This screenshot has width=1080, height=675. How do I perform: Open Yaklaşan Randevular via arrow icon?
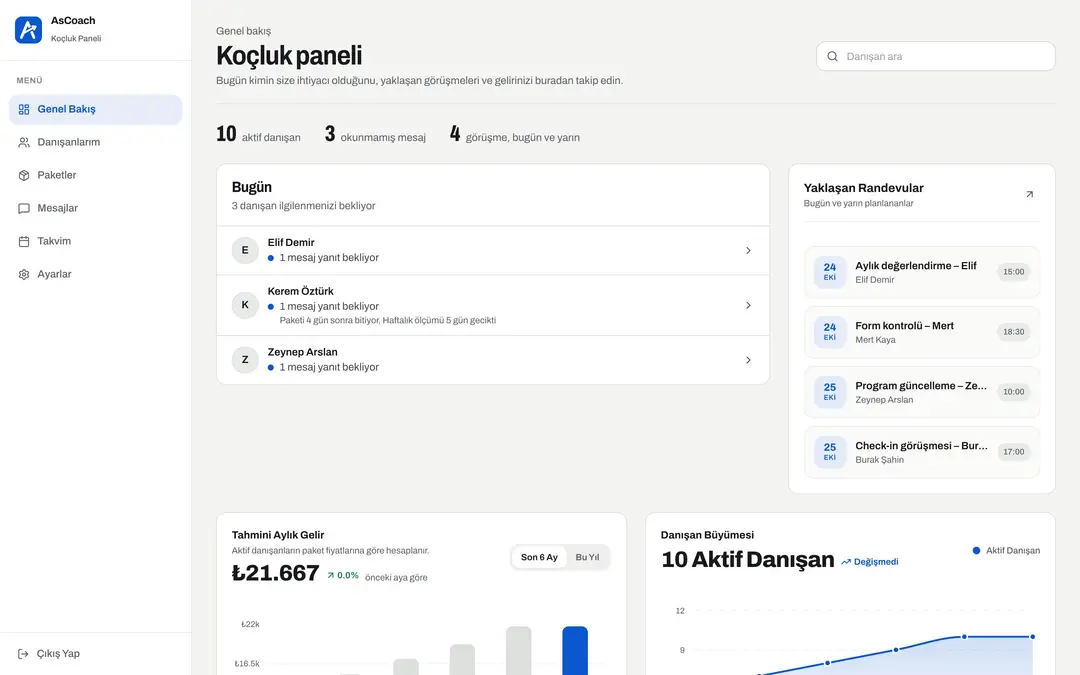click(x=1030, y=194)
